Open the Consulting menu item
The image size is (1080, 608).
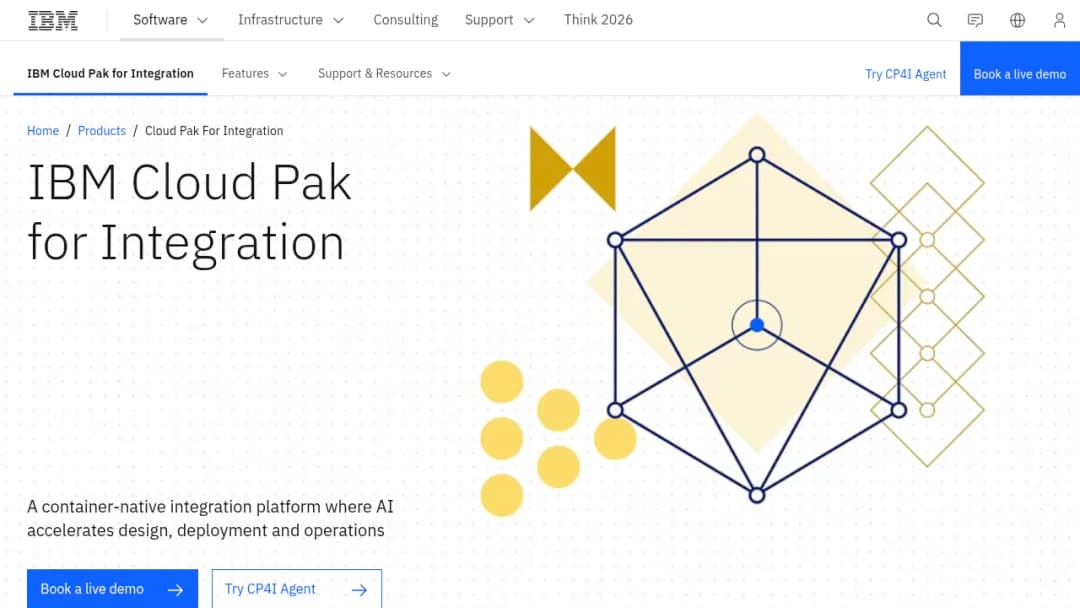[406, 20]
